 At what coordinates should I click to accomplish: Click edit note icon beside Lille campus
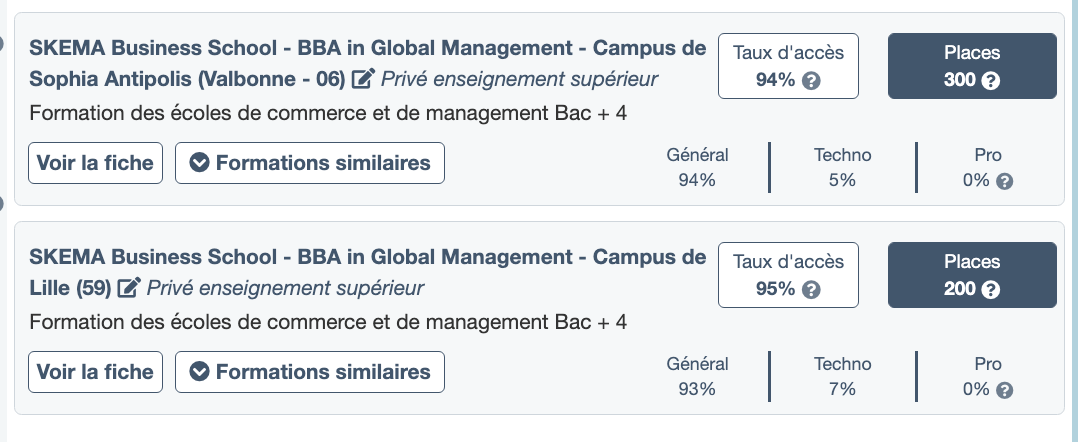click(129, 287)
